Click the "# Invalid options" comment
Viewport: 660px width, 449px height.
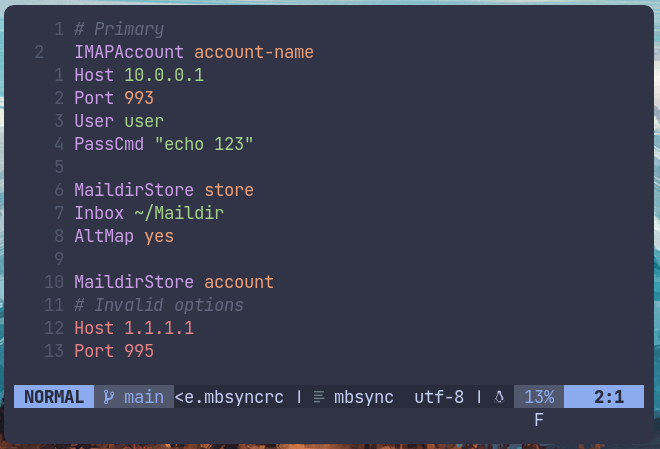(x=159, y=305)
